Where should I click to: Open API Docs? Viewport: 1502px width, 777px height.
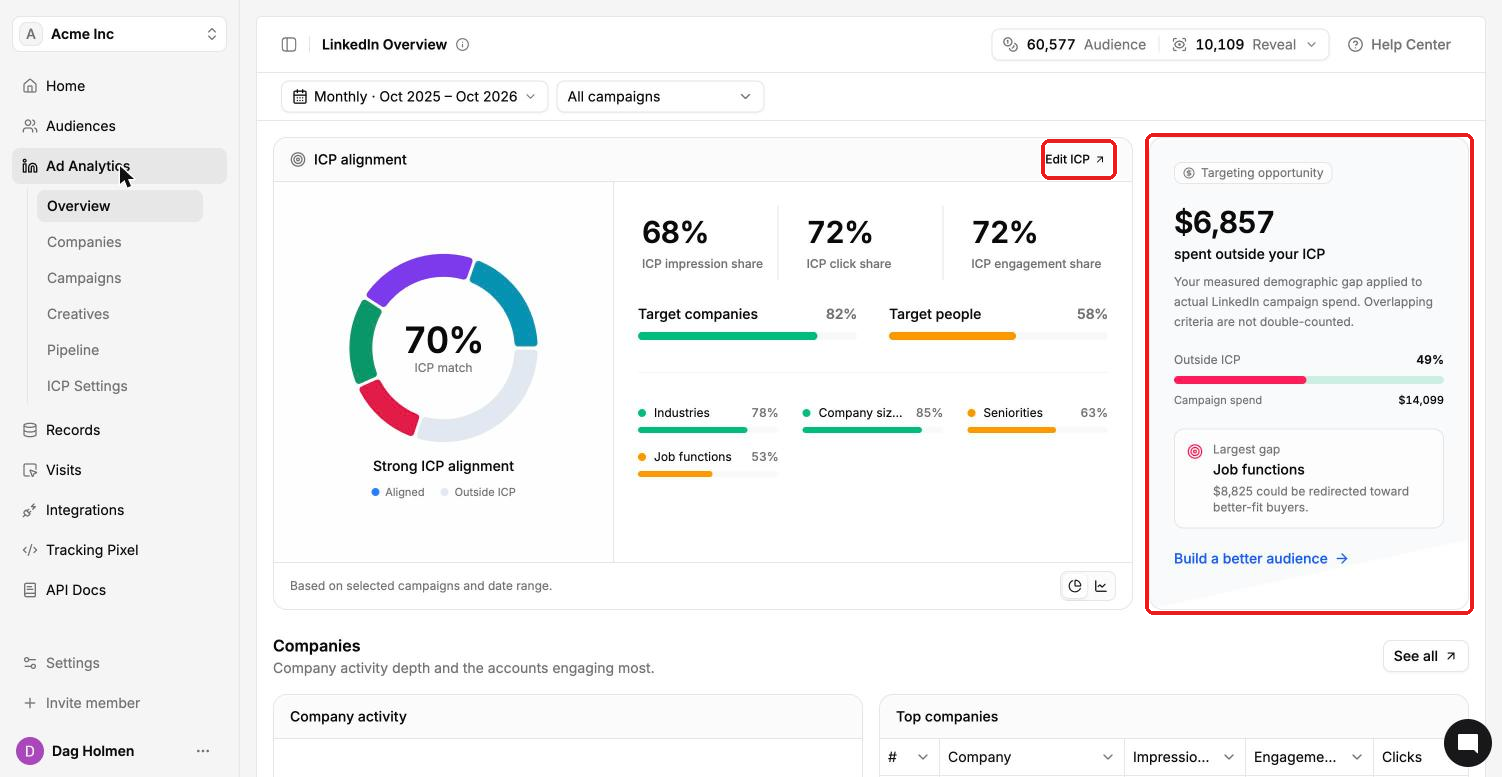120,590
